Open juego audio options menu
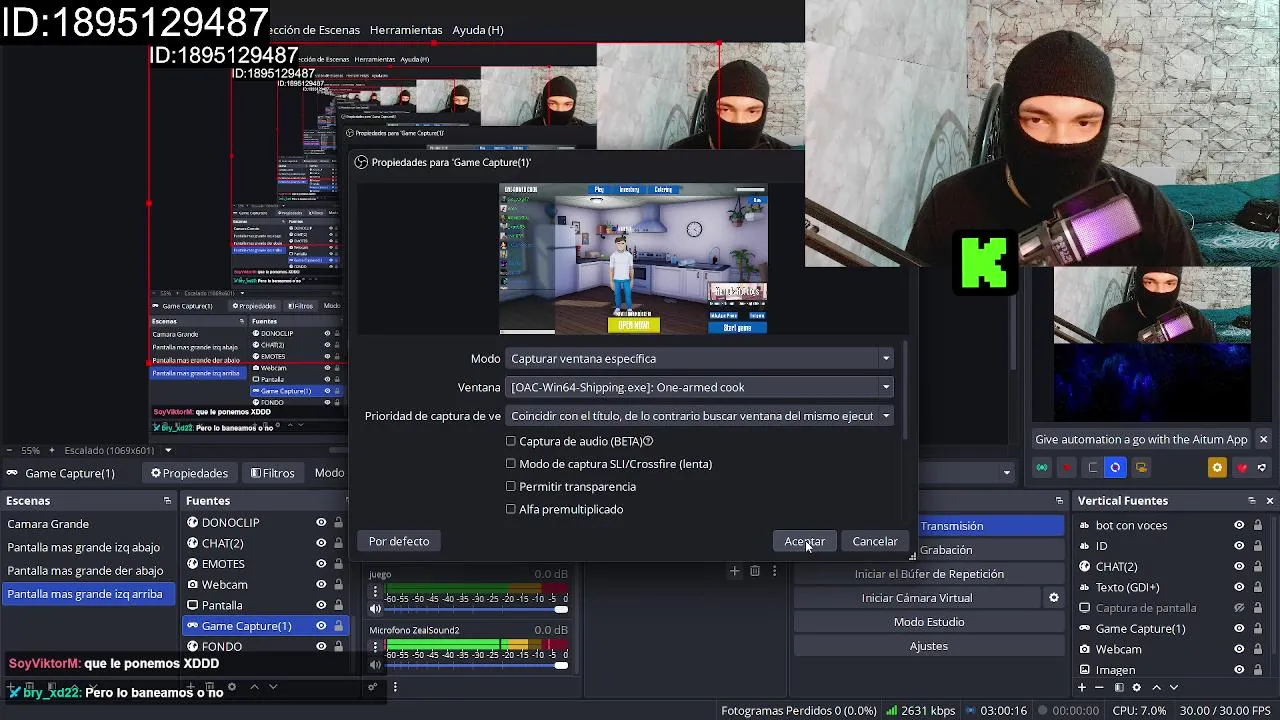The width and height of the screenshot is (1280, 720). pos(376,591)
